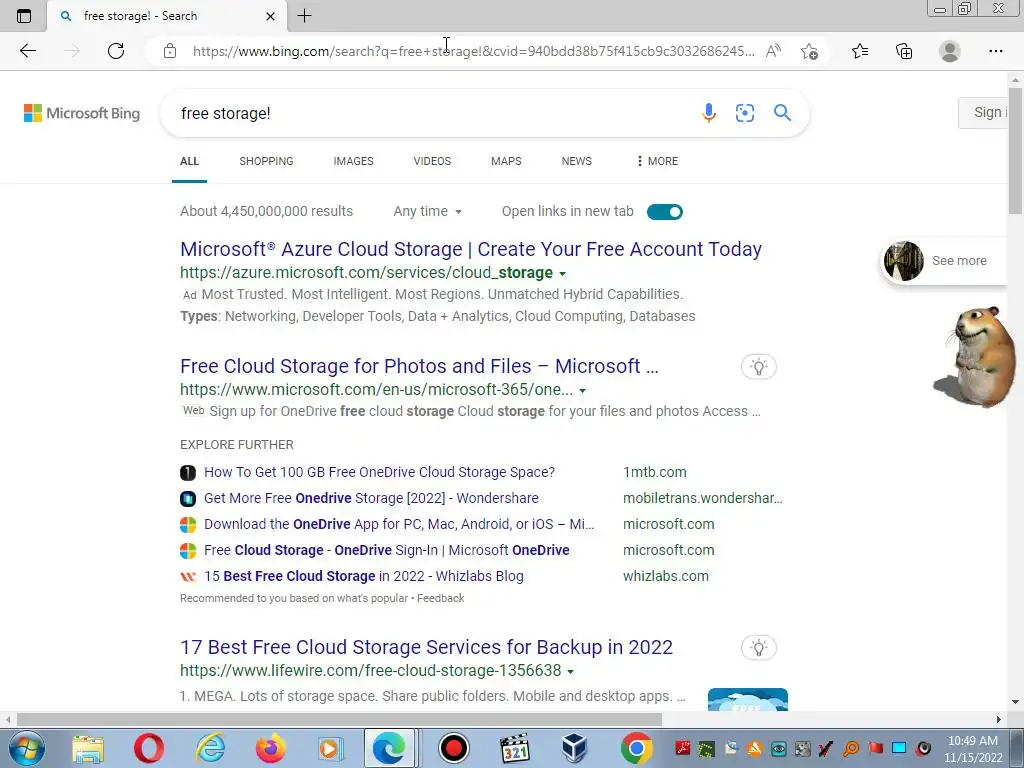Go to the Microsoft Bing logo
The image size is (1024, 768).
coord(82,113)
